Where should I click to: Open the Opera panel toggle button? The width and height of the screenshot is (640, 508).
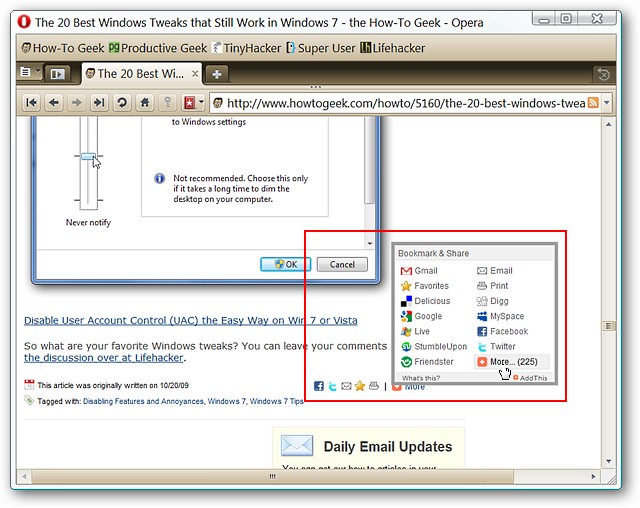coord(57,74)
